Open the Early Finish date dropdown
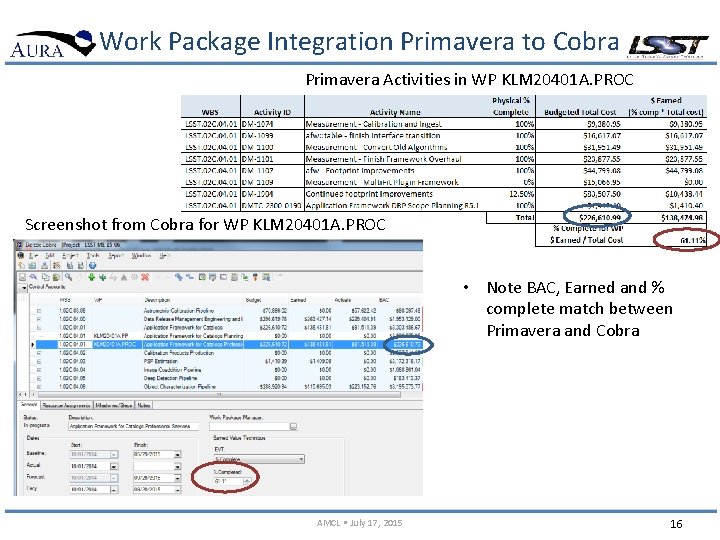720x540 pixels. 177,490
